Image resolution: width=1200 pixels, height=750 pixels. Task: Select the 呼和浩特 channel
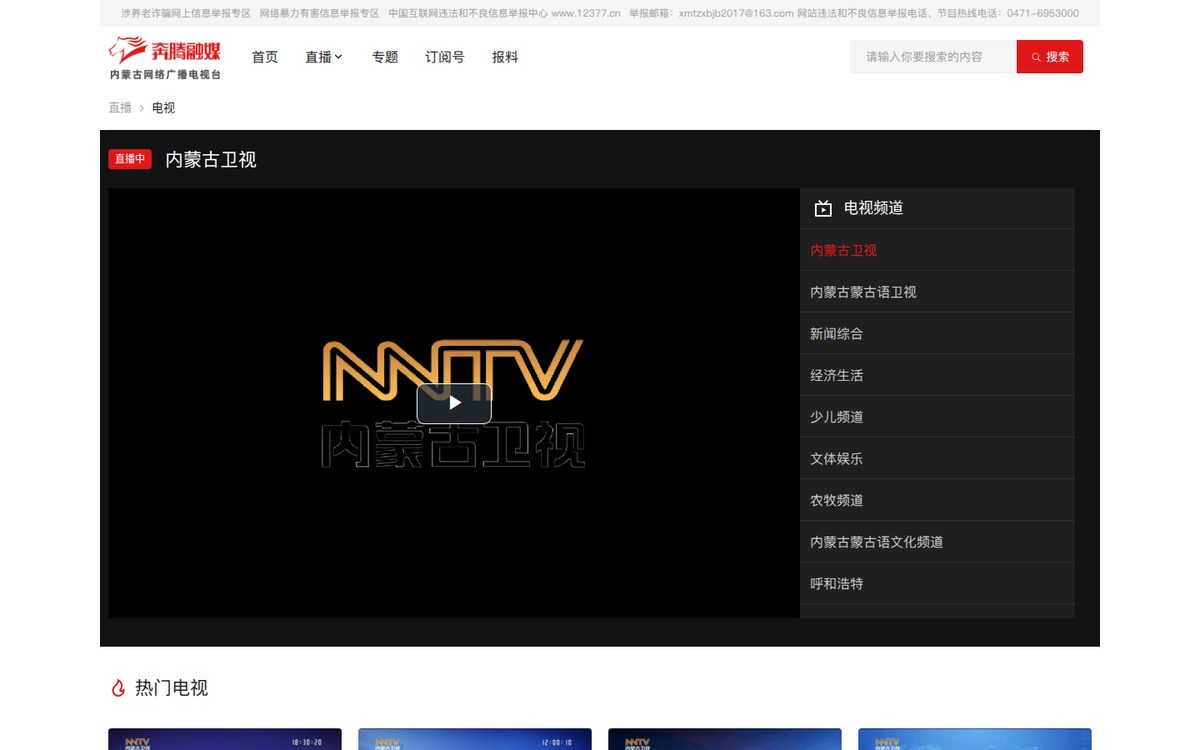(937, 584)
